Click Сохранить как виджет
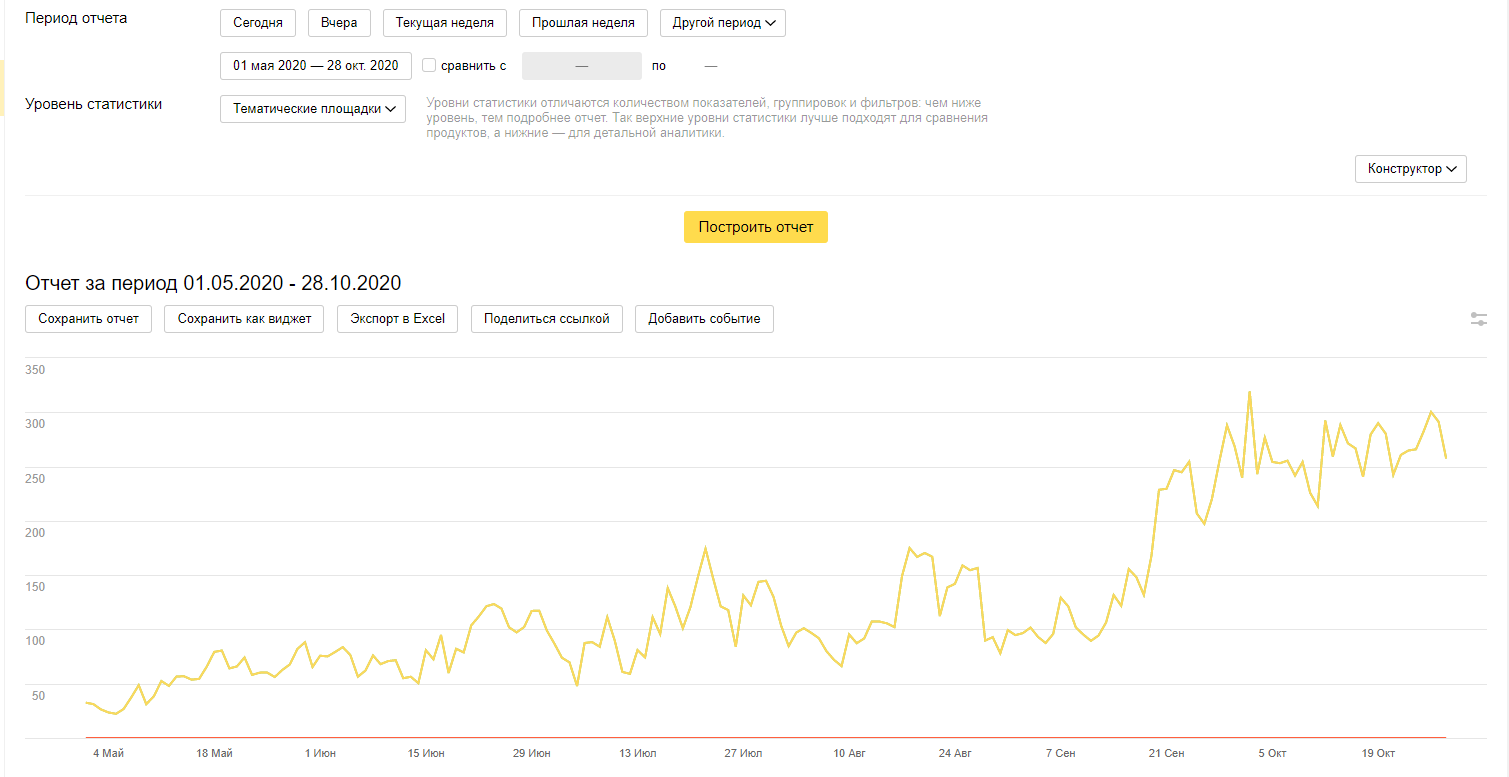Image resolution: width=1509 pixels, height=777 pixels. tap(244, 319)
